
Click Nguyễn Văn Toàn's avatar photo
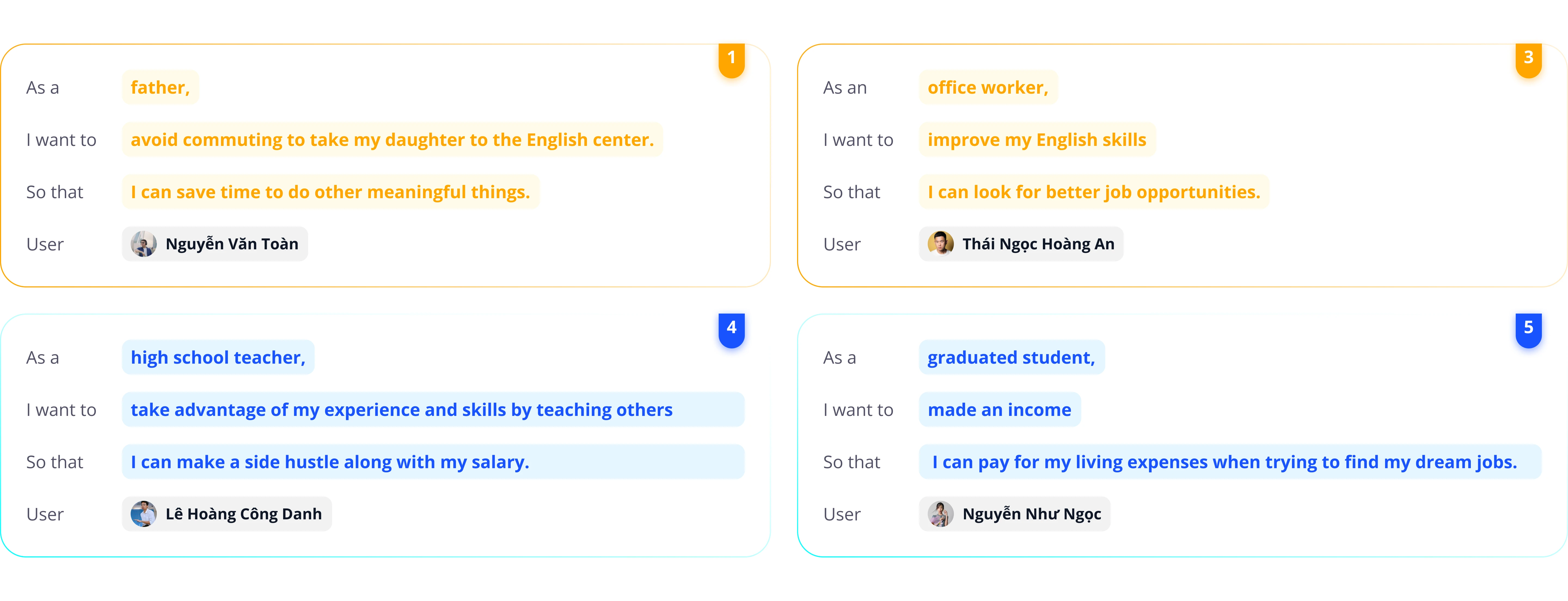pos(144,244)
